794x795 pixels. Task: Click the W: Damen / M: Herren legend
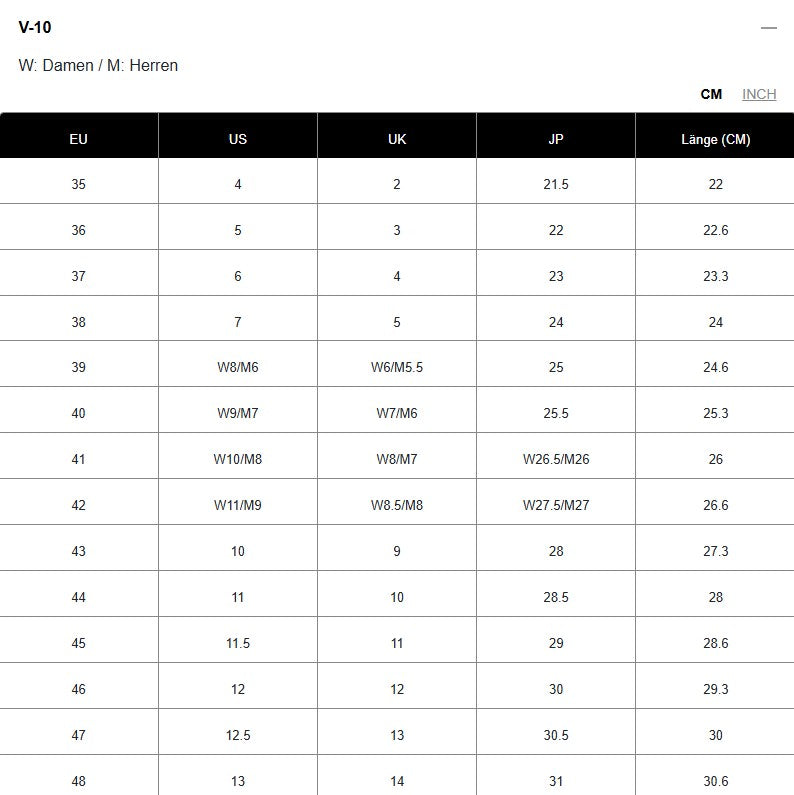tap(98, 65)
